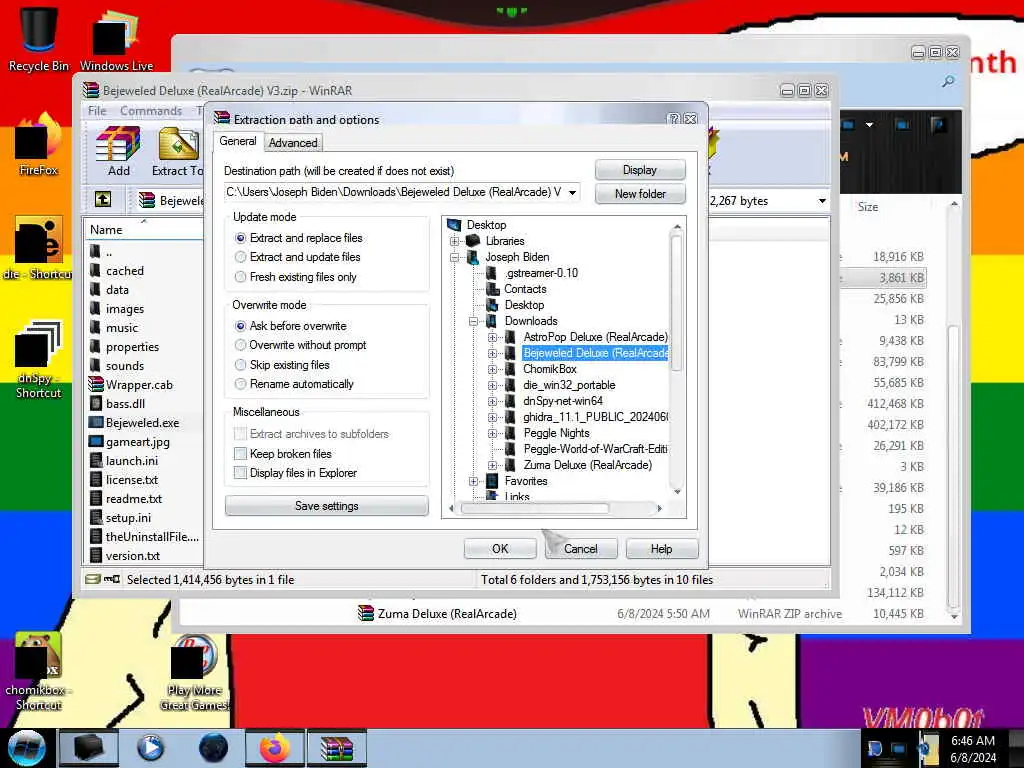Select Ask before overwrite option
Viewport: 1024px width, 768px height.
click(240, 326)
